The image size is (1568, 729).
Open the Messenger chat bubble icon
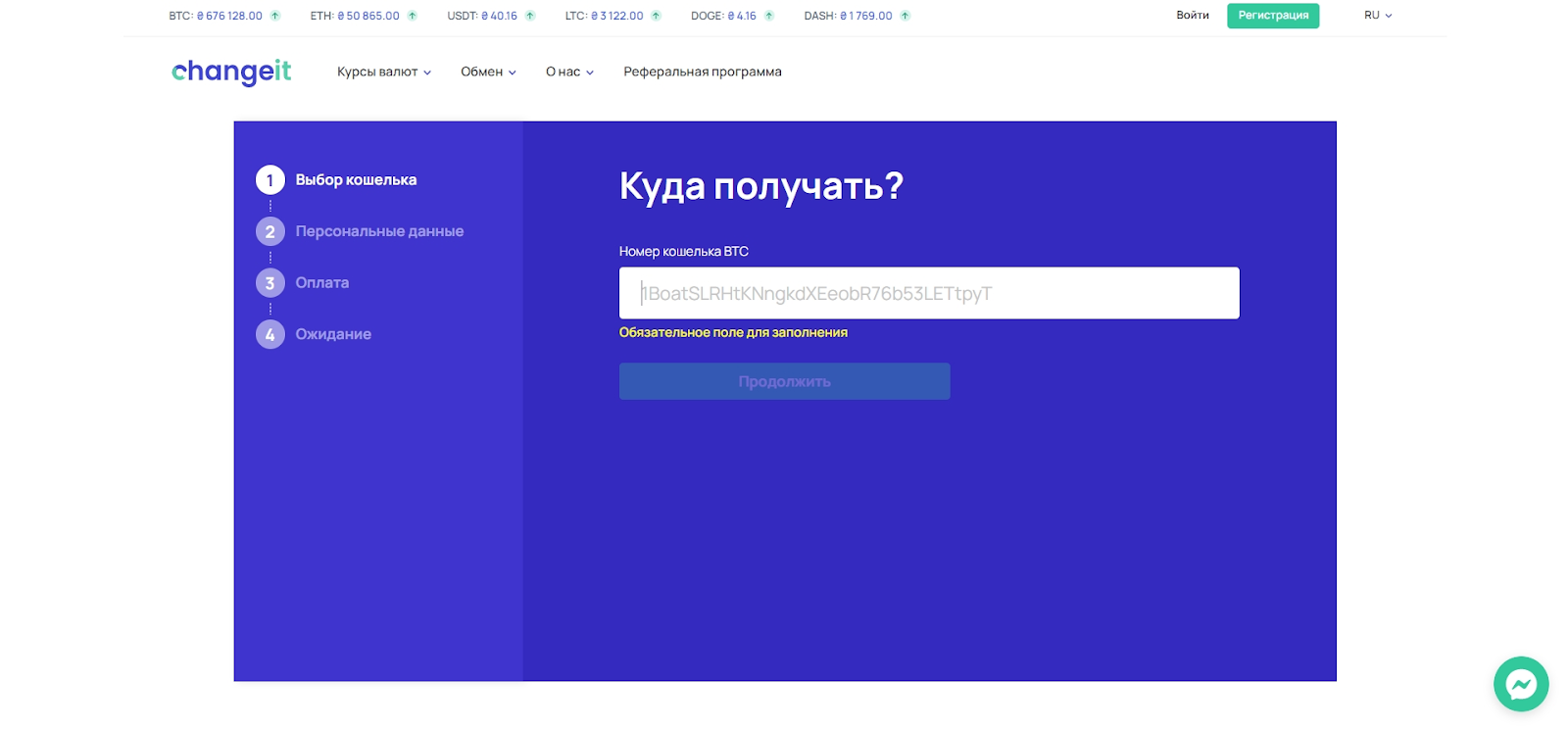1521,684
